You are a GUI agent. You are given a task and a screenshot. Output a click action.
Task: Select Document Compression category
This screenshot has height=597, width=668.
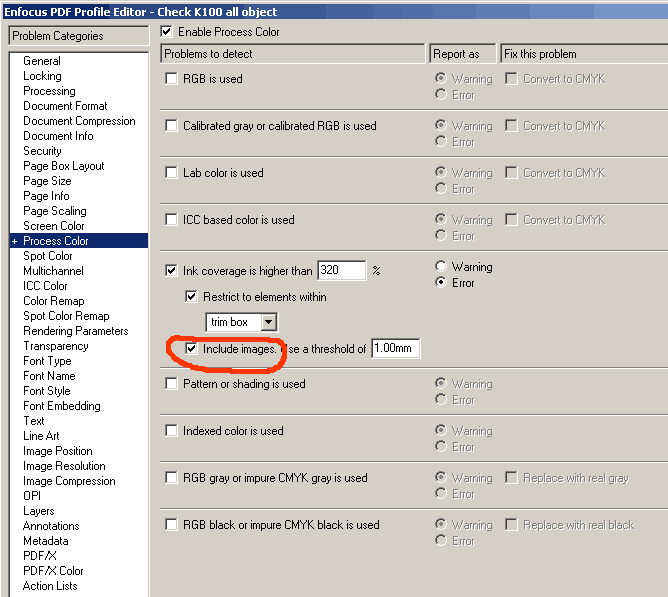79,121
